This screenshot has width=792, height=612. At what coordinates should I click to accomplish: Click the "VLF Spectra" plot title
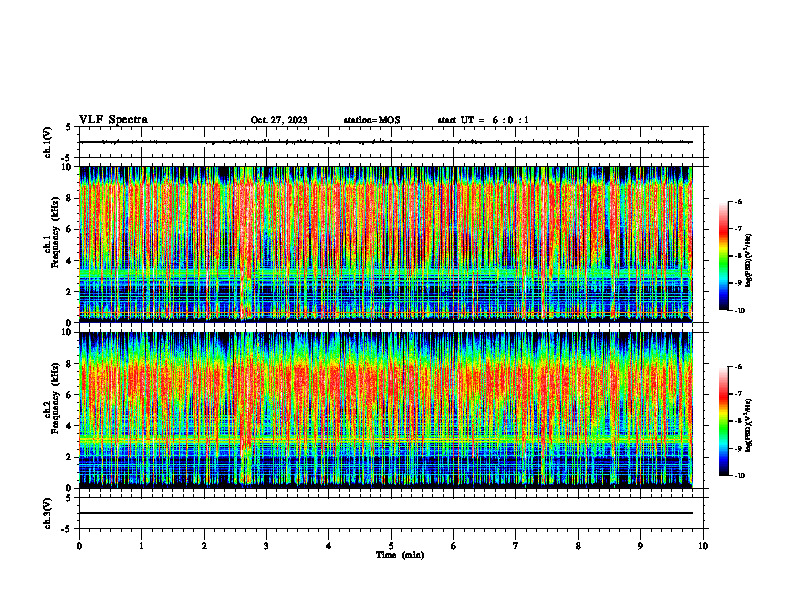pyautogui.click(x=113, y=120)
